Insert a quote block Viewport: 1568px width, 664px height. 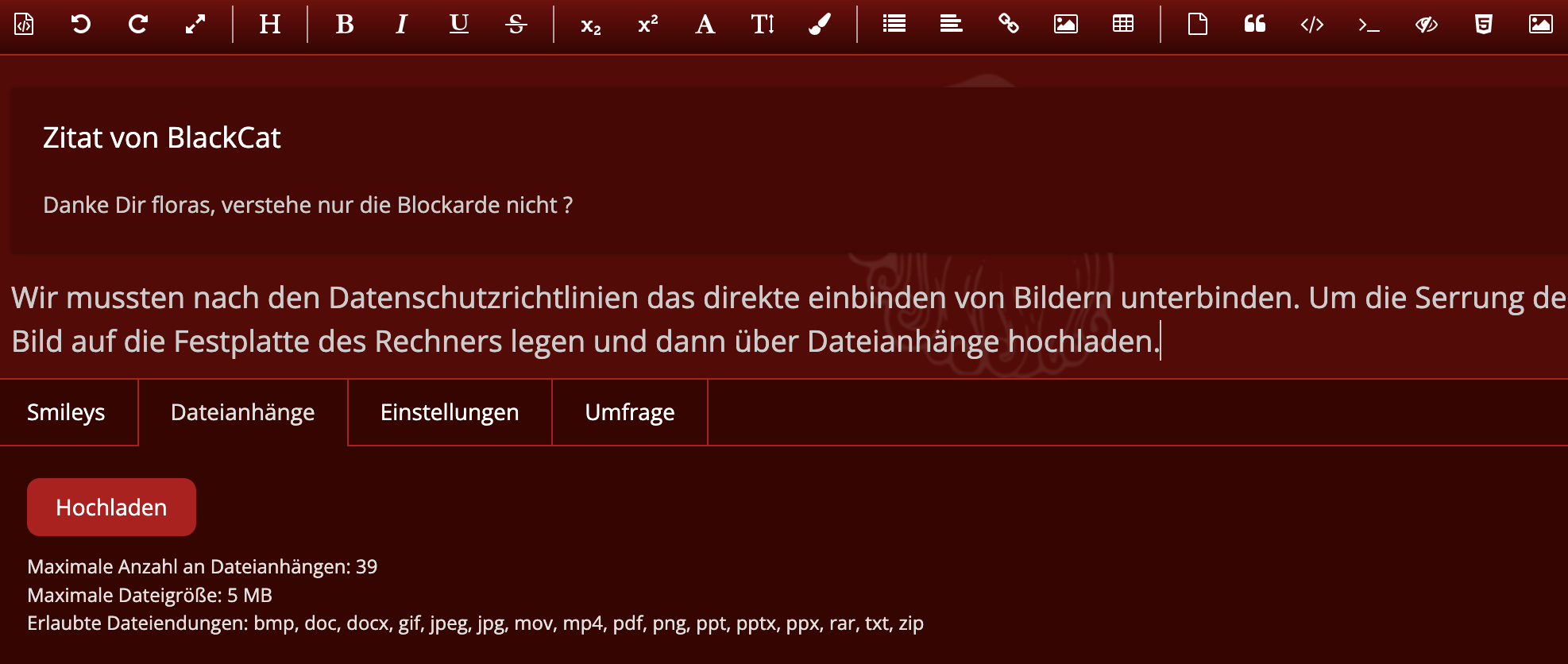[1255, 25]
